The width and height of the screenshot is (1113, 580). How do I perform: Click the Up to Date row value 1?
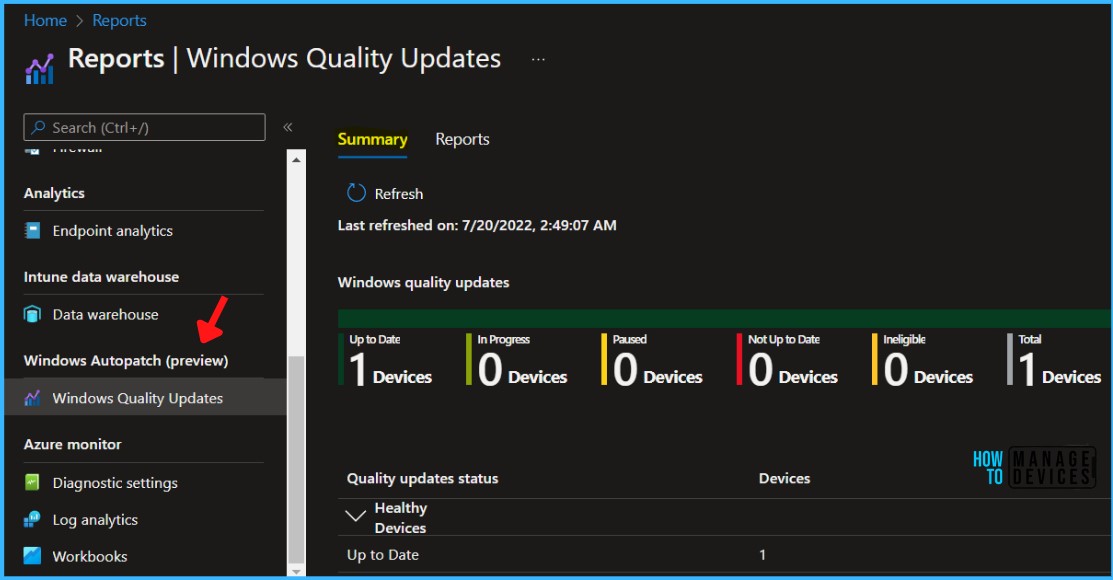pos(762,554)
